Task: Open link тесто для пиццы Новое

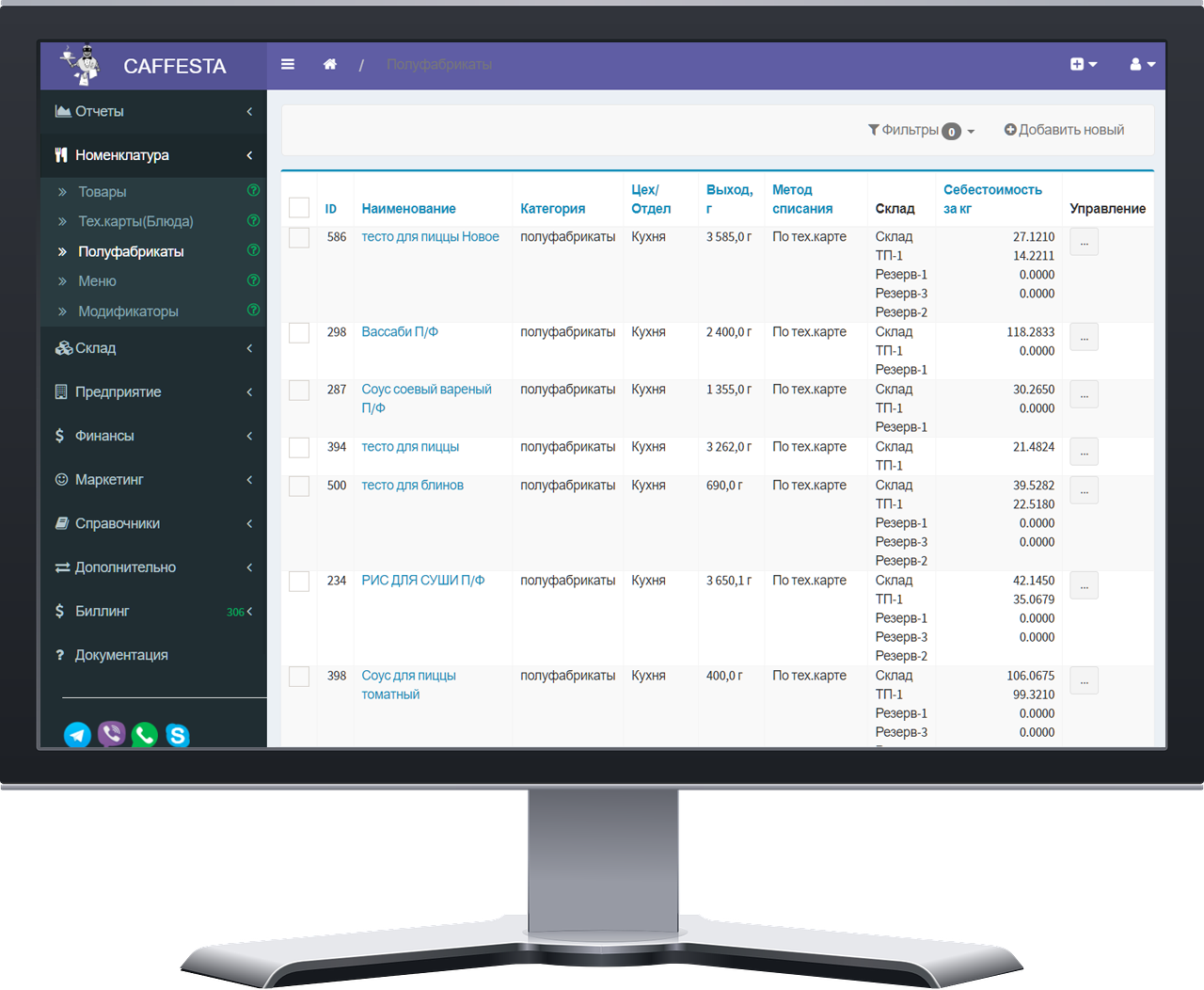Action: pos(430,237)
